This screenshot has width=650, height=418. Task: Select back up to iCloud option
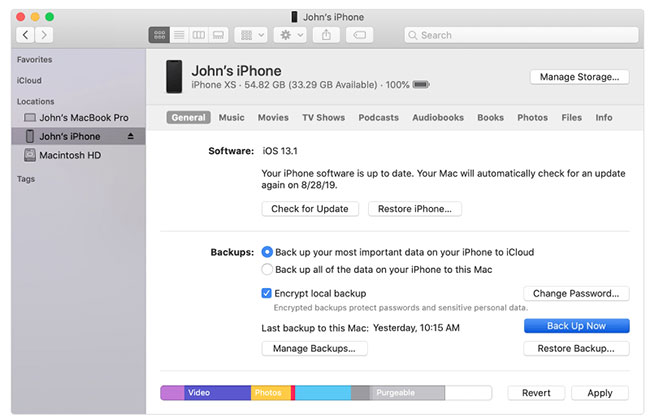(267, 252)
